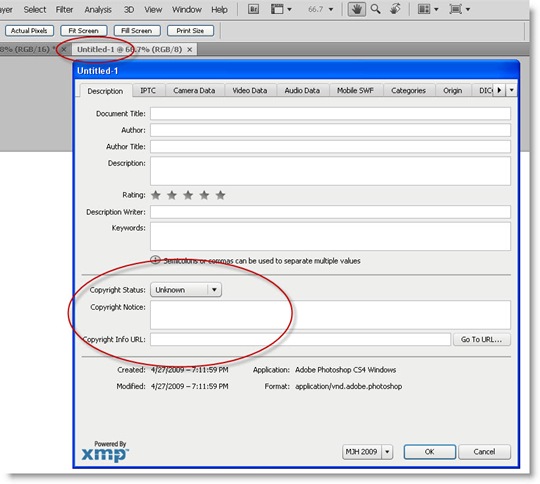Open the Camera Data tab
This screenshot has width=540, height=484.
coord(194,91)
